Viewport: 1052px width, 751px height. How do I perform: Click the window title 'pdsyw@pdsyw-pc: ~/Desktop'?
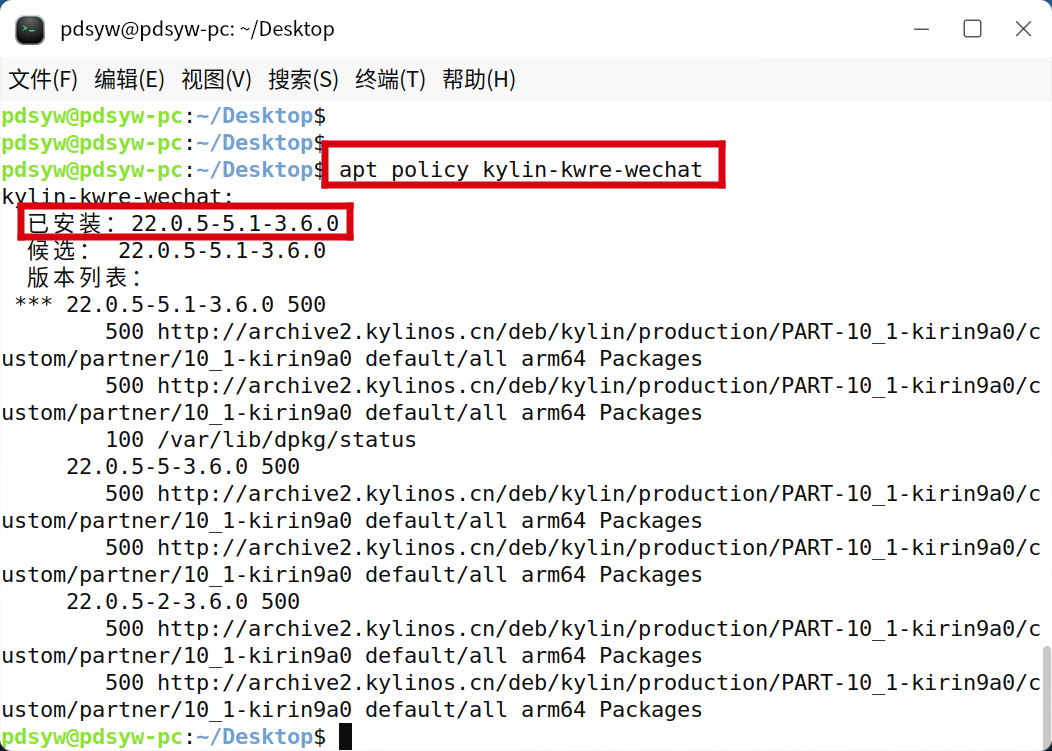click(197, 30)
